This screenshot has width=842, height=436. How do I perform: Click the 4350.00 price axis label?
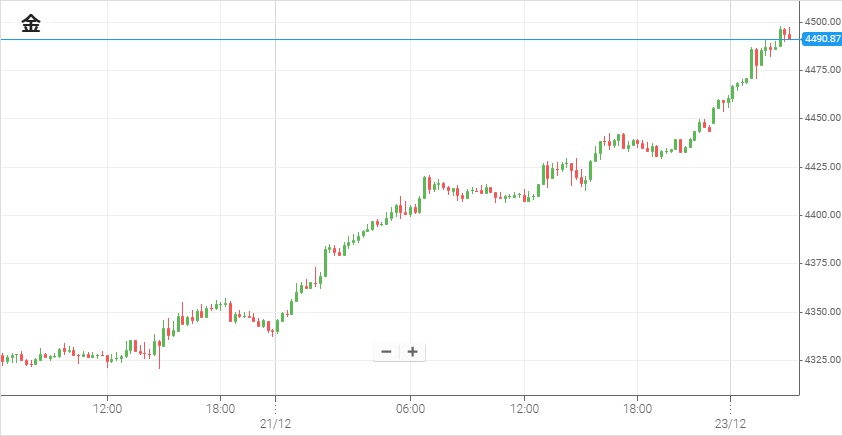pos(822,312)
